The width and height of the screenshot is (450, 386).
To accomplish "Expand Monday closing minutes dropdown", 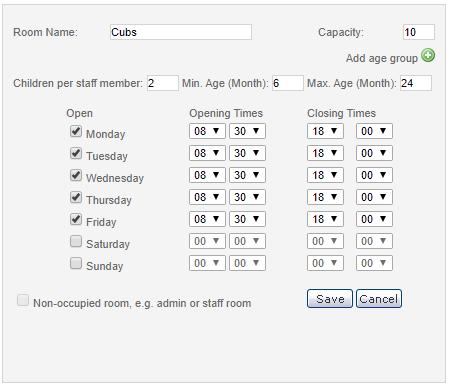I will point(374,131).
